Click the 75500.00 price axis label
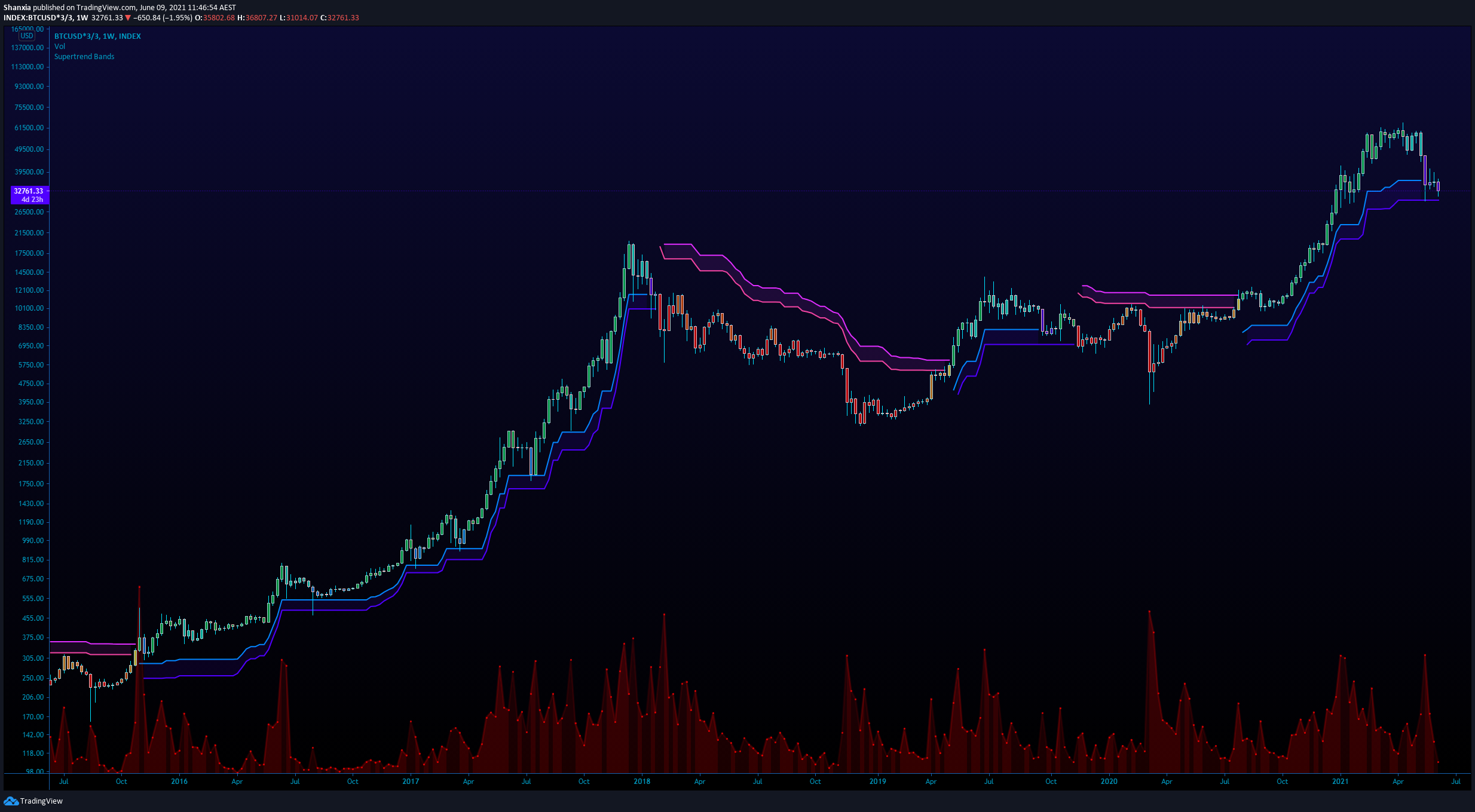This screenshot has height=812, width=1475. pos(29,108)
